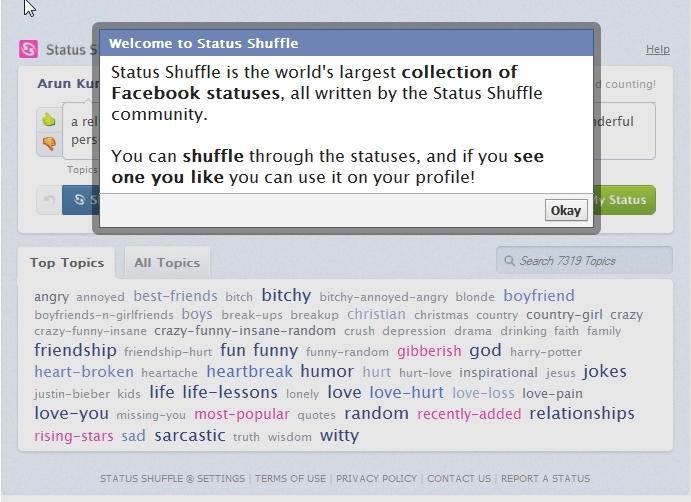Screen dimensions: 691x502
Task: Select the rising-stars topic
Action: (x=74, y=436)
